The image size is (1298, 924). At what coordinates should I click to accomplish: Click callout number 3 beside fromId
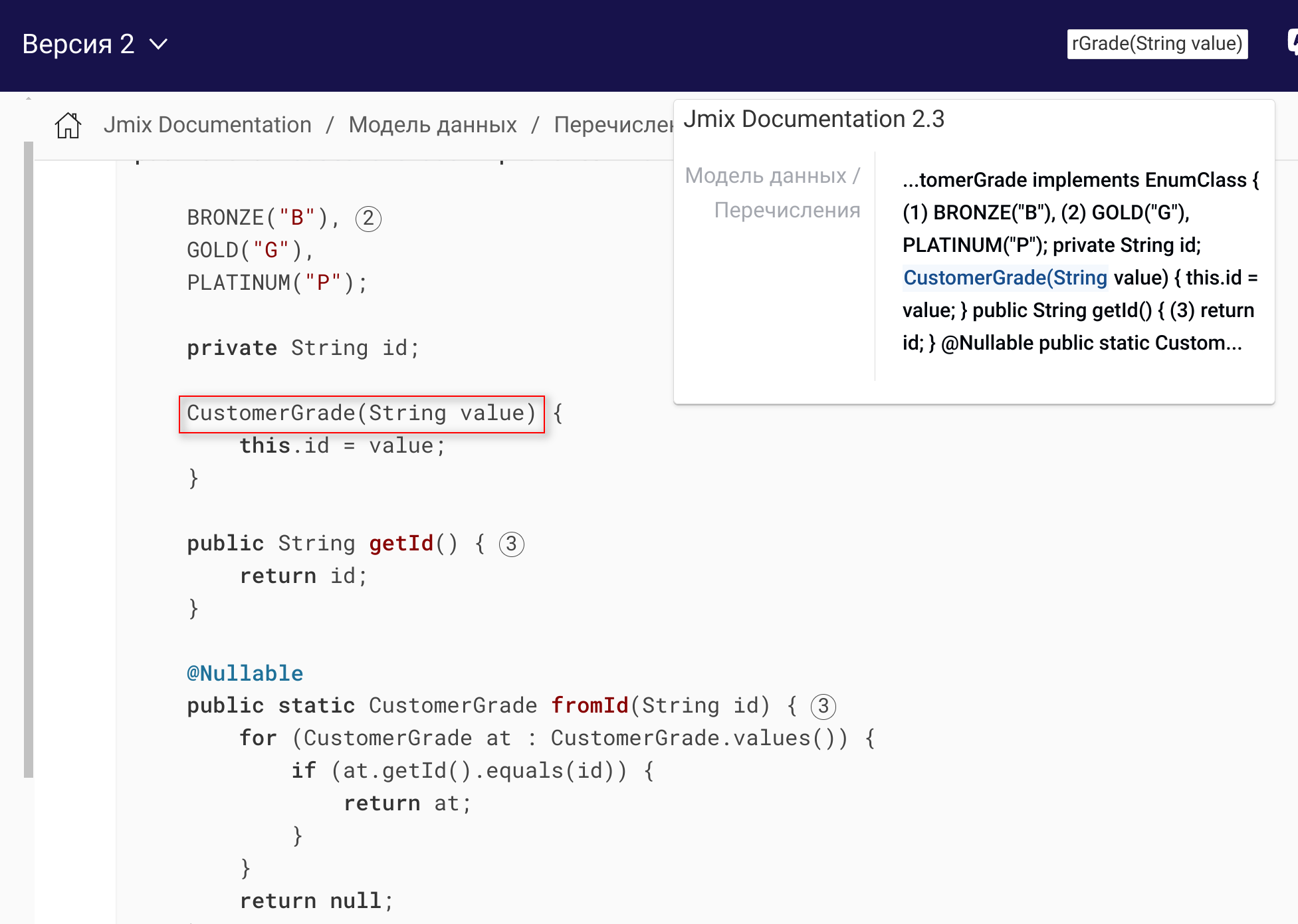tap(823, 706)
